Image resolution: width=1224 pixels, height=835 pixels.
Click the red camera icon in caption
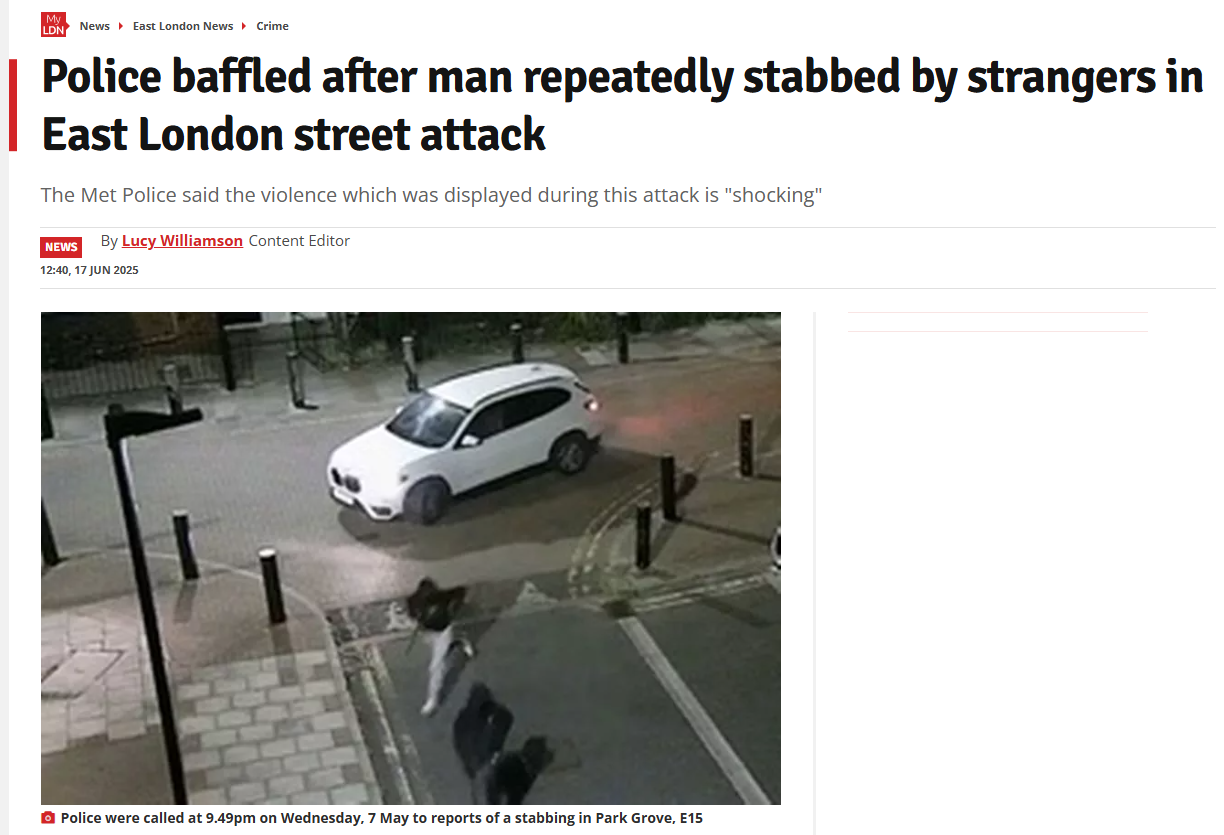48,818
